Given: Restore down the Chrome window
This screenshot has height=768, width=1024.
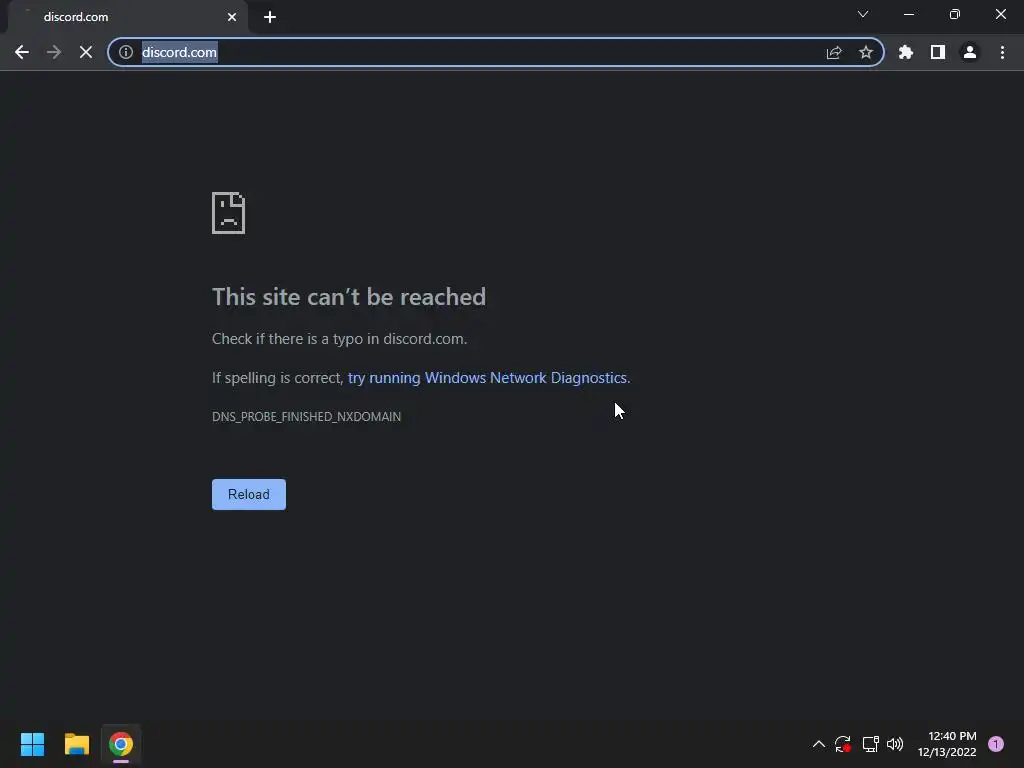Looking at the screenshot, I should tap(955, 14).
